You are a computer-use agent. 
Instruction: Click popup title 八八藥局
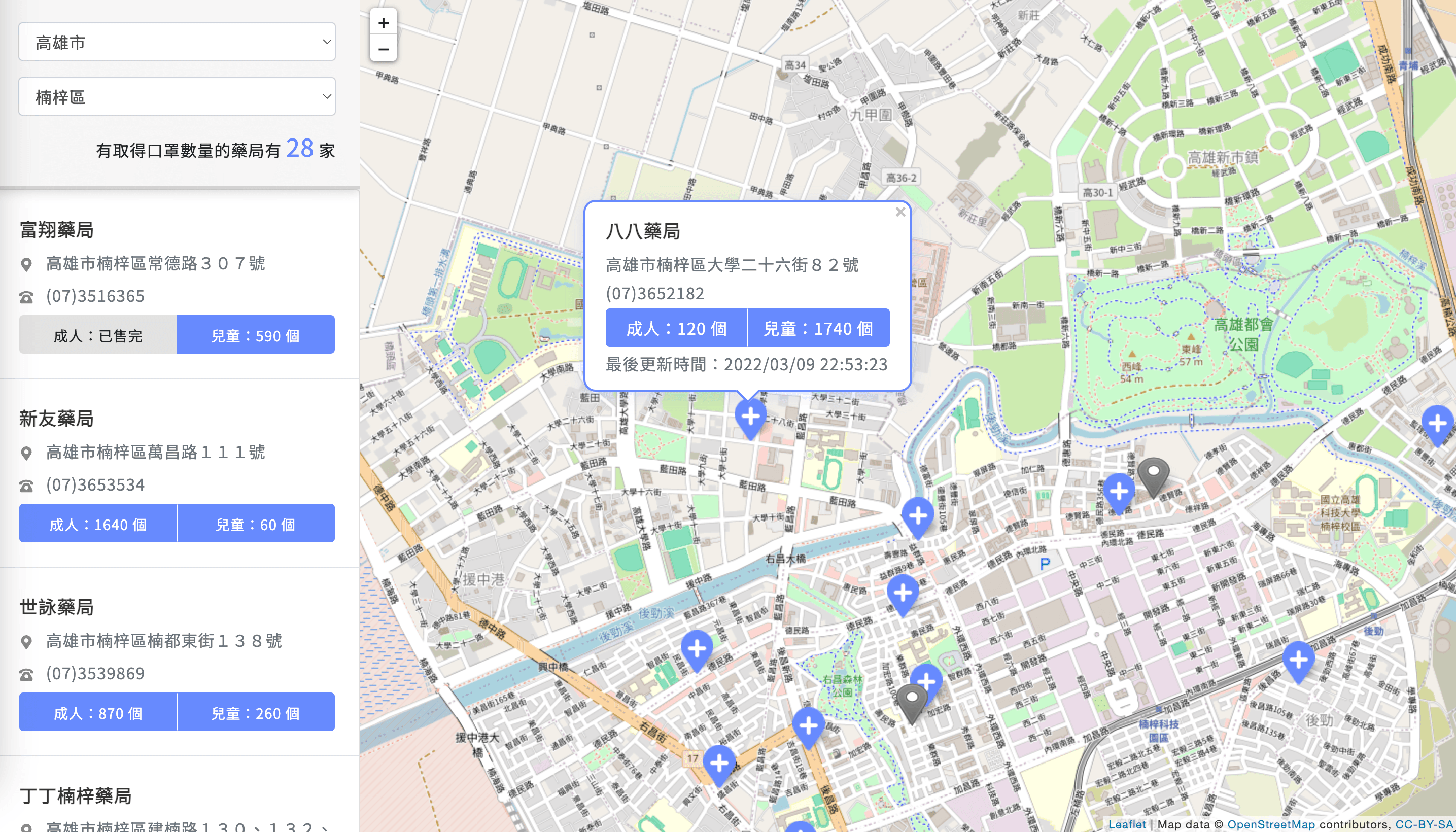coord(643,231)
